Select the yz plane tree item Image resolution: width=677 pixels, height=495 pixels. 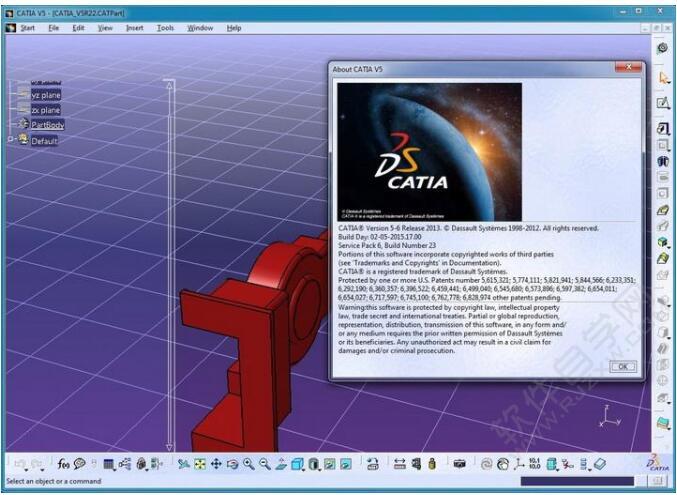[x=46, y=95]
